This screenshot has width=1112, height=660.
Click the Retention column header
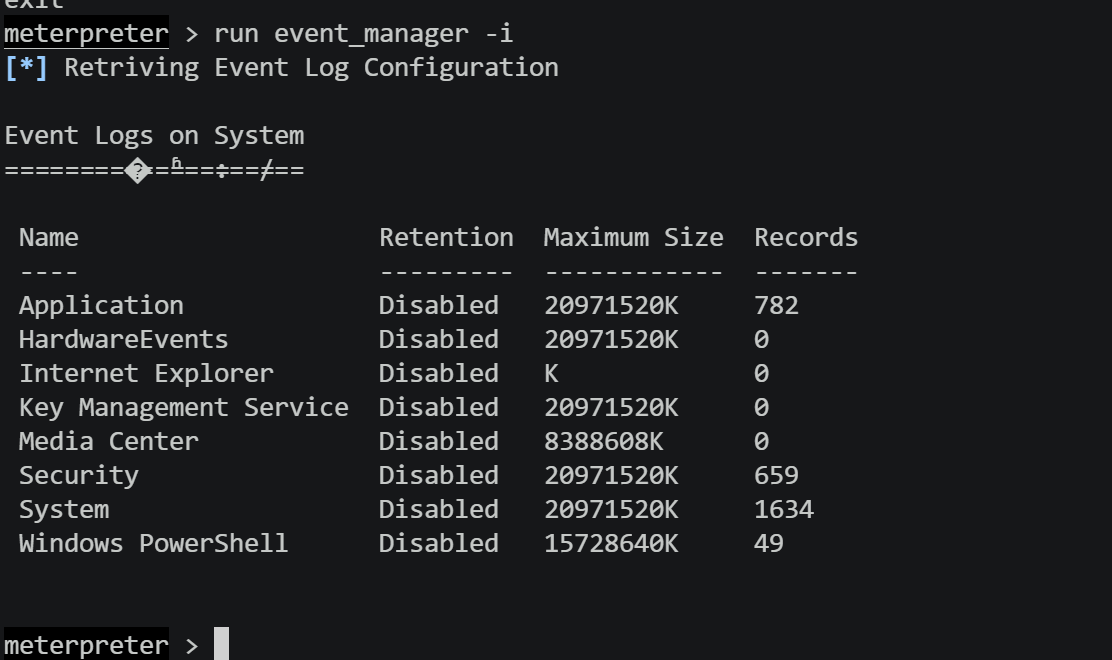[x=446, y=237]
